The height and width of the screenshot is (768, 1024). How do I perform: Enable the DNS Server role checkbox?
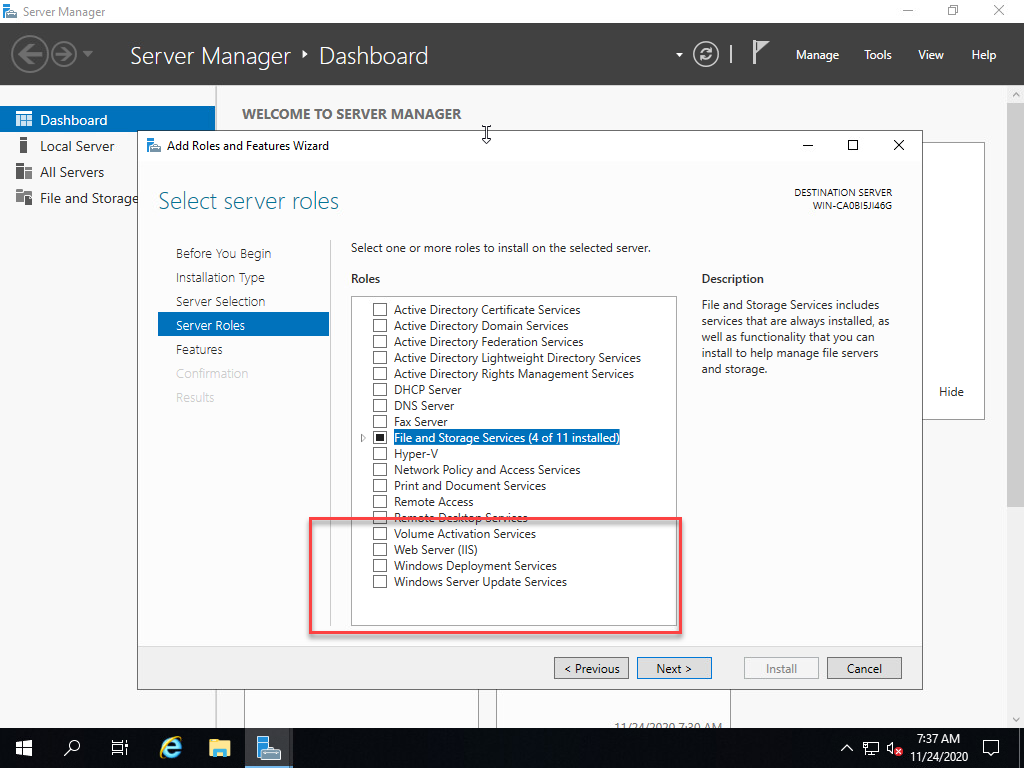(x=379, y=406)
